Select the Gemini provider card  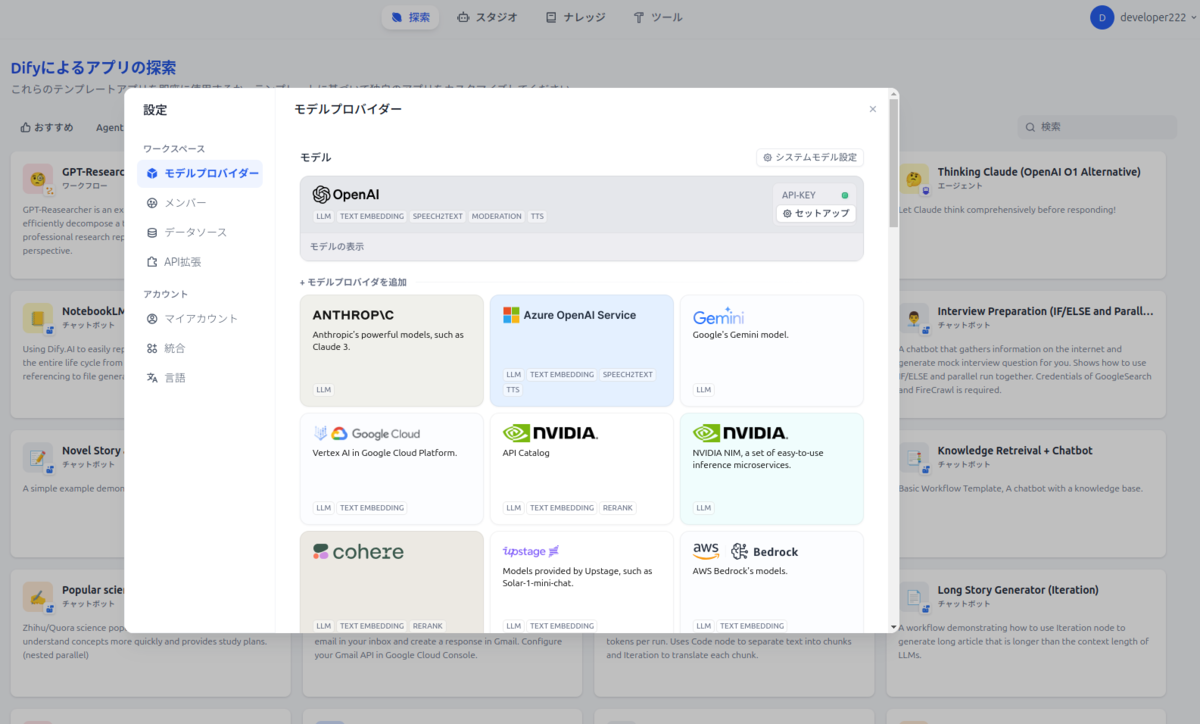pyautogui.click(x=772, y=351)
